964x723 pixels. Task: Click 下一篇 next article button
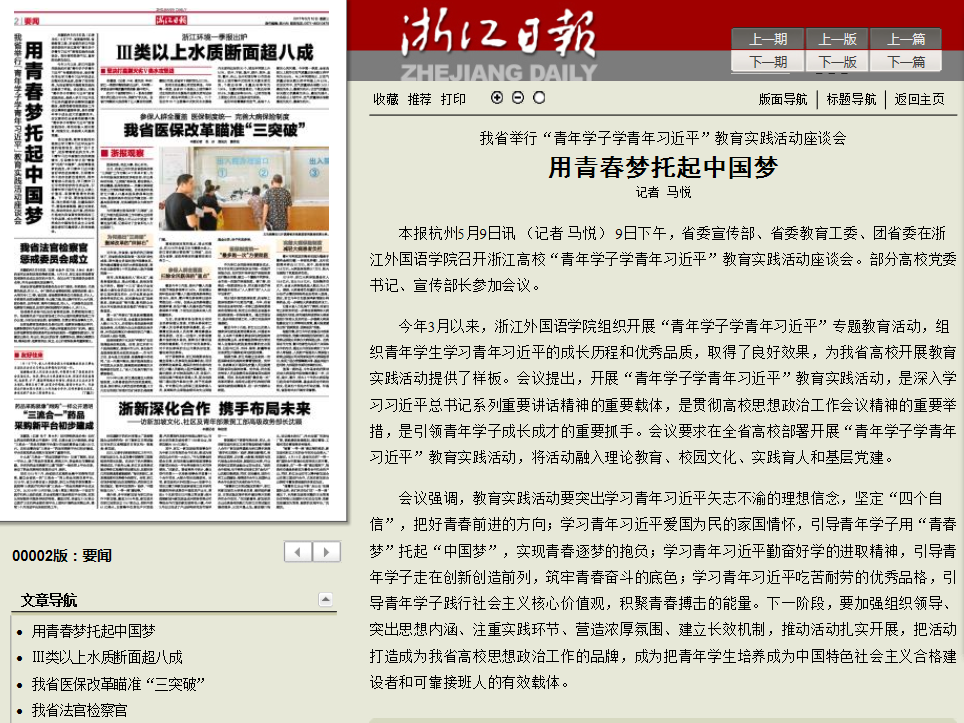(x=905, y=61)
